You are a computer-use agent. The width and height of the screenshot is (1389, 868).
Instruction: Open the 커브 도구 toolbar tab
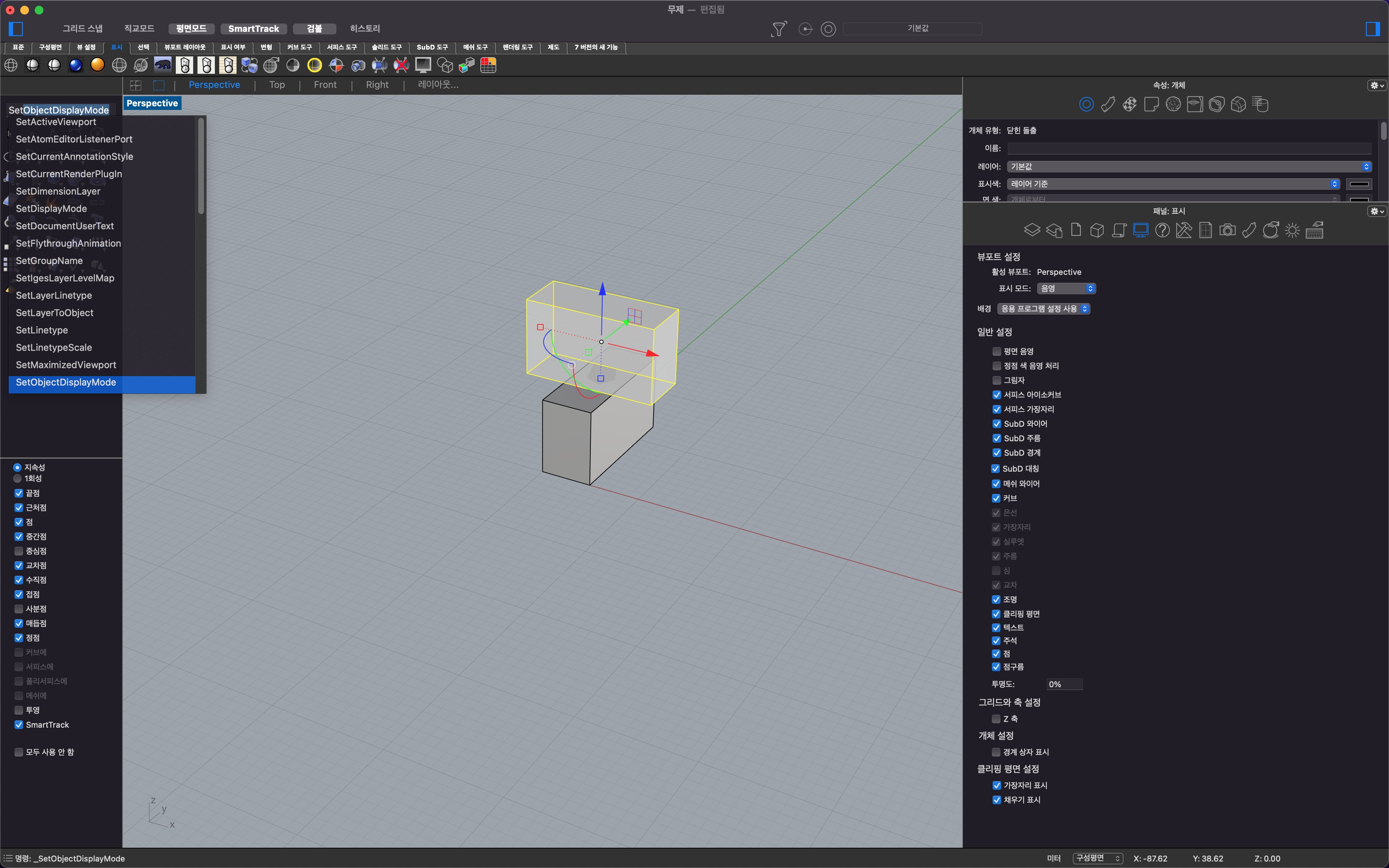coord(299,47)
